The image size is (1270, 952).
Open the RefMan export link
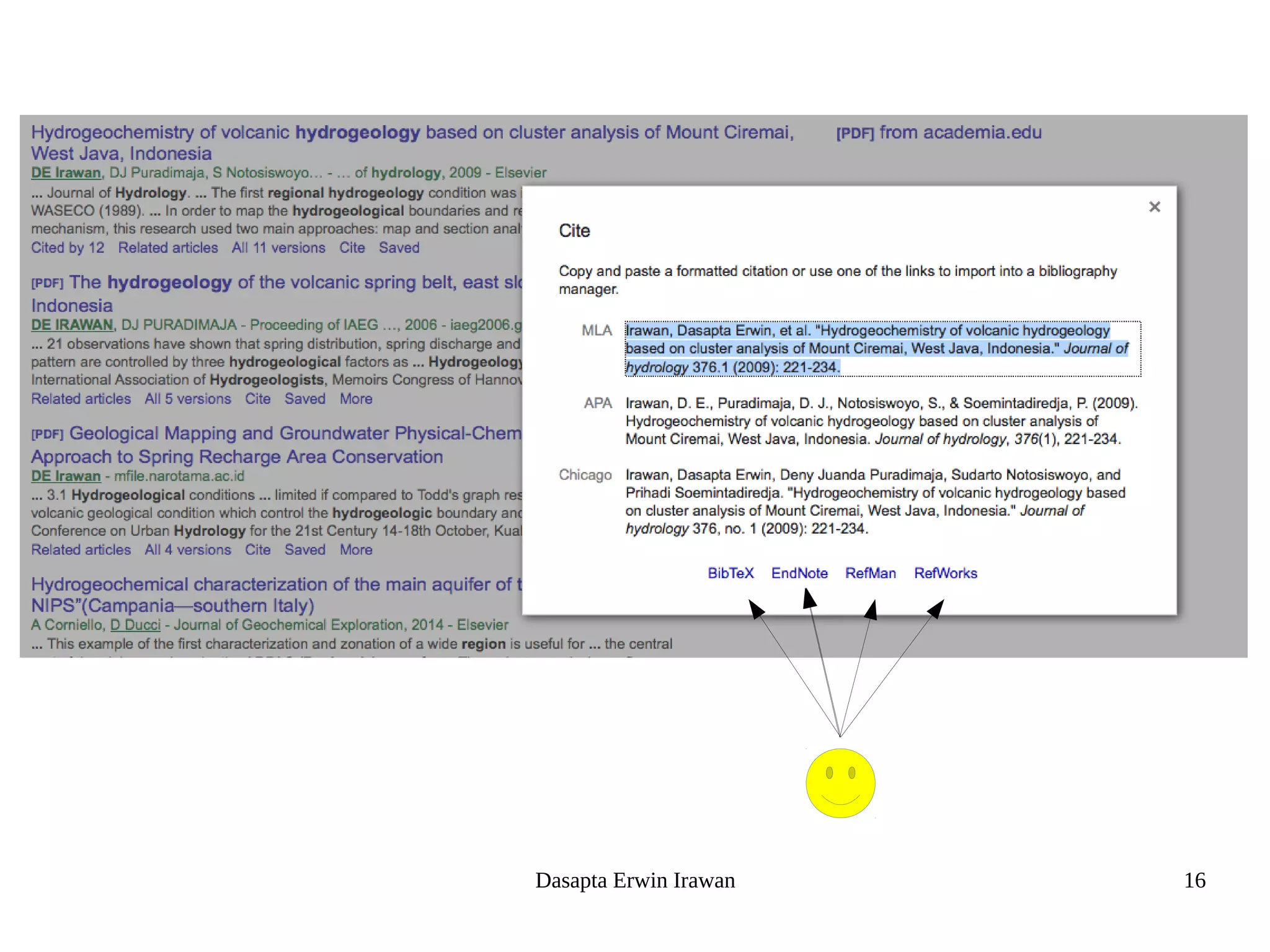(870, 573)
